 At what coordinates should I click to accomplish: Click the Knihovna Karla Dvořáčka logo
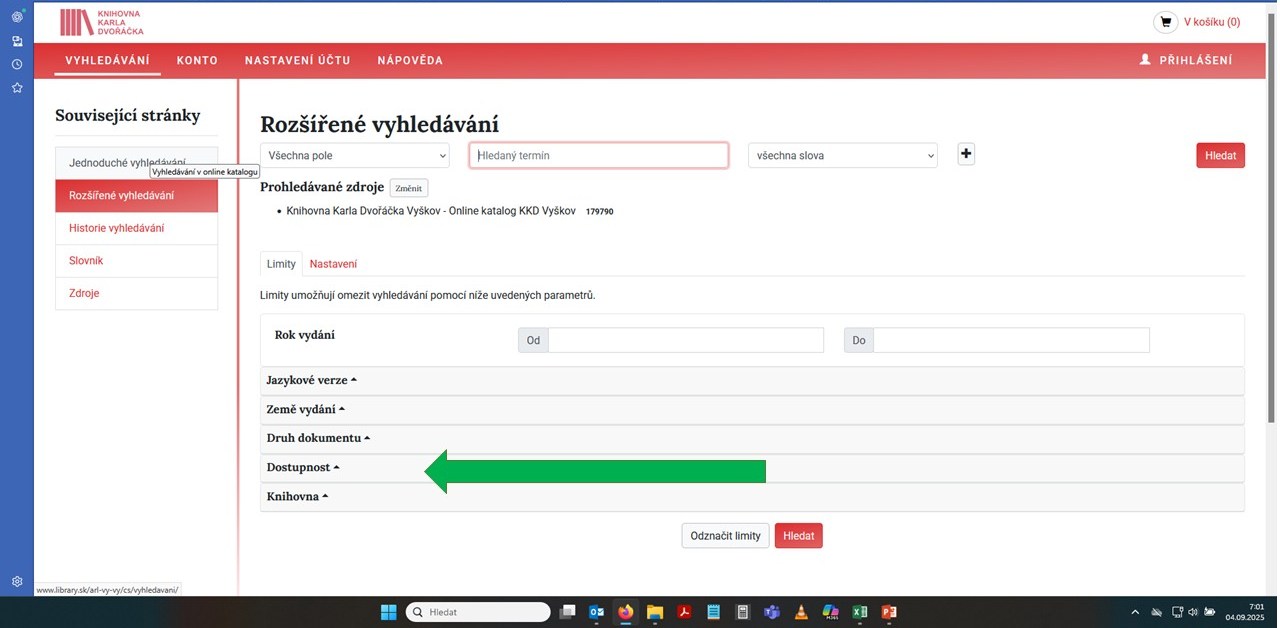[x=101, y=22]
